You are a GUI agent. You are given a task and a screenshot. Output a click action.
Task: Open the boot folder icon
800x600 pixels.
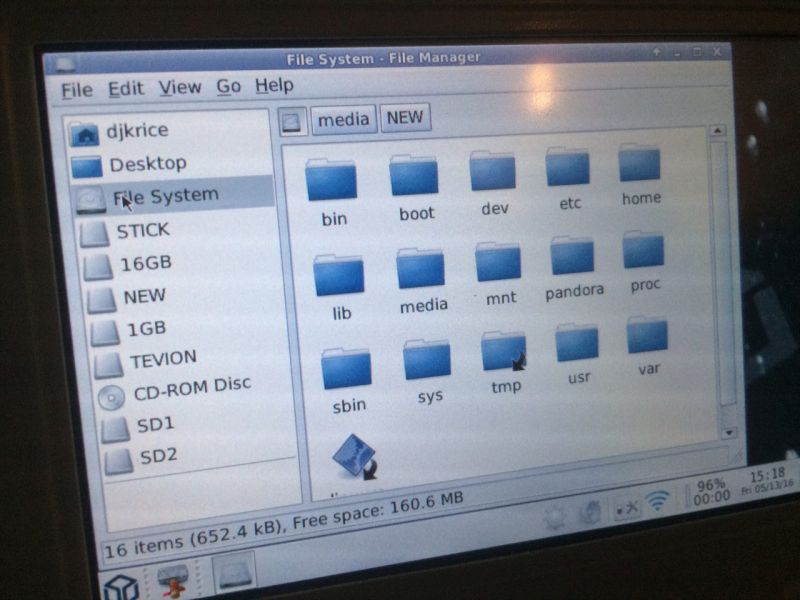coord(415,177)
